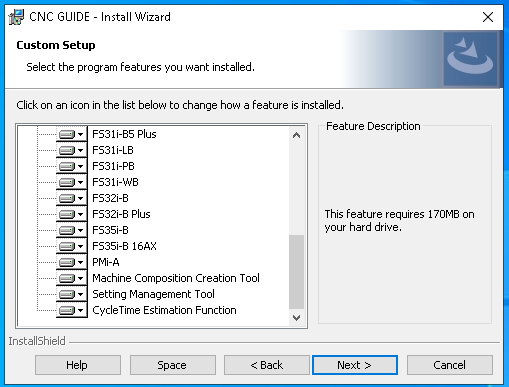This screenshot has height=387, width=509.
Task: Select the FS31i-WB feature label
Action: 115,182
